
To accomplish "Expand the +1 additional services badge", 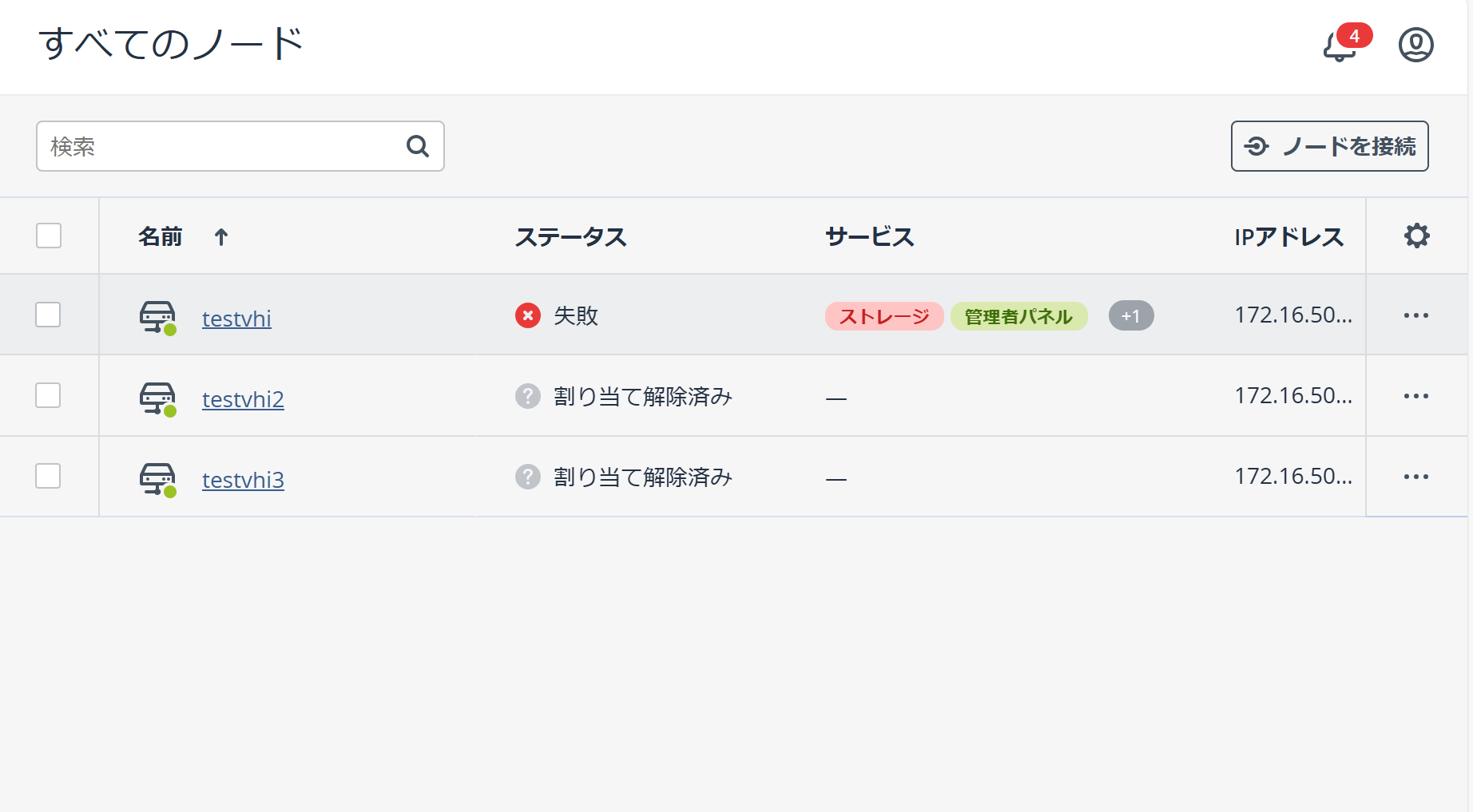I will [1131, 315].
